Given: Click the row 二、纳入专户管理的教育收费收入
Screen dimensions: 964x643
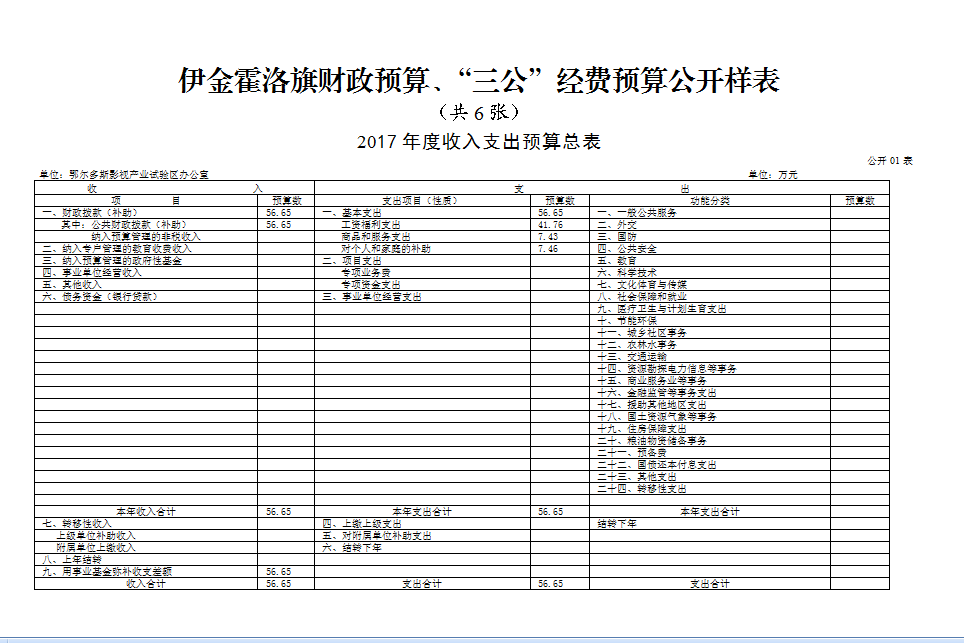Looking at the screenshot, I should 146,249.
